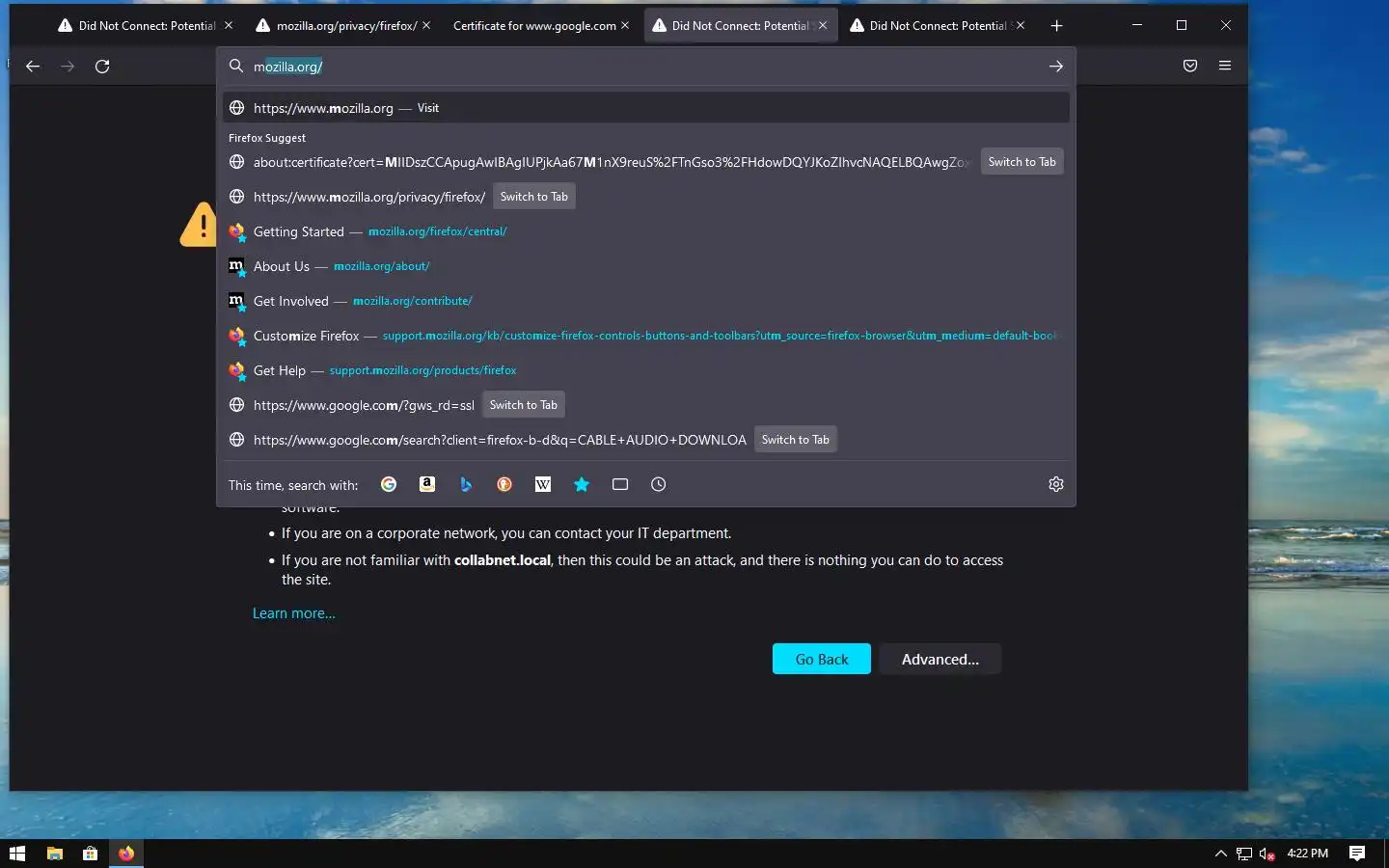Click the browser Back arrow
The height and width of the screenshot is (868, 1389).
pos(33,67)
